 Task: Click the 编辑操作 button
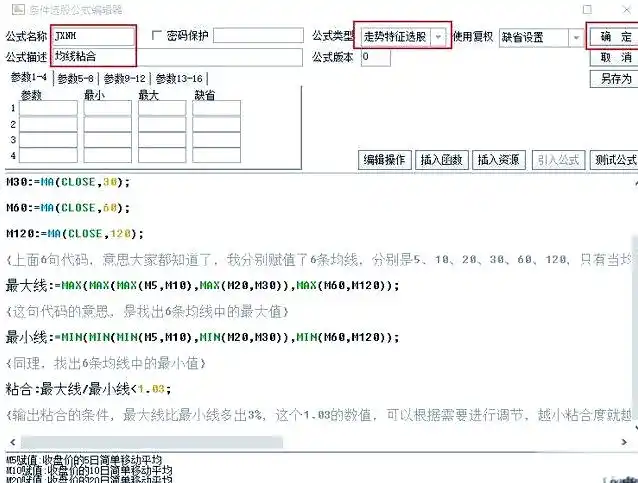point(385,160)
